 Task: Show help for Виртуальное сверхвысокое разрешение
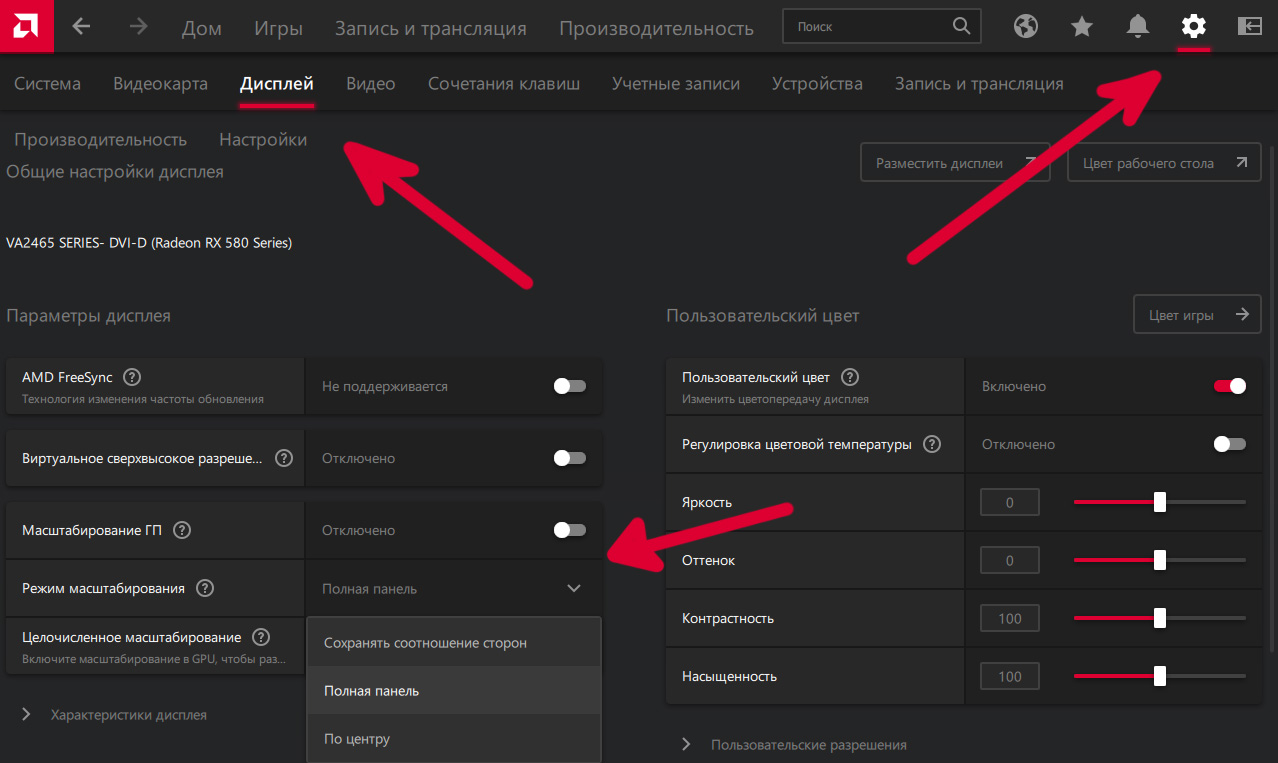pos(284,458)
